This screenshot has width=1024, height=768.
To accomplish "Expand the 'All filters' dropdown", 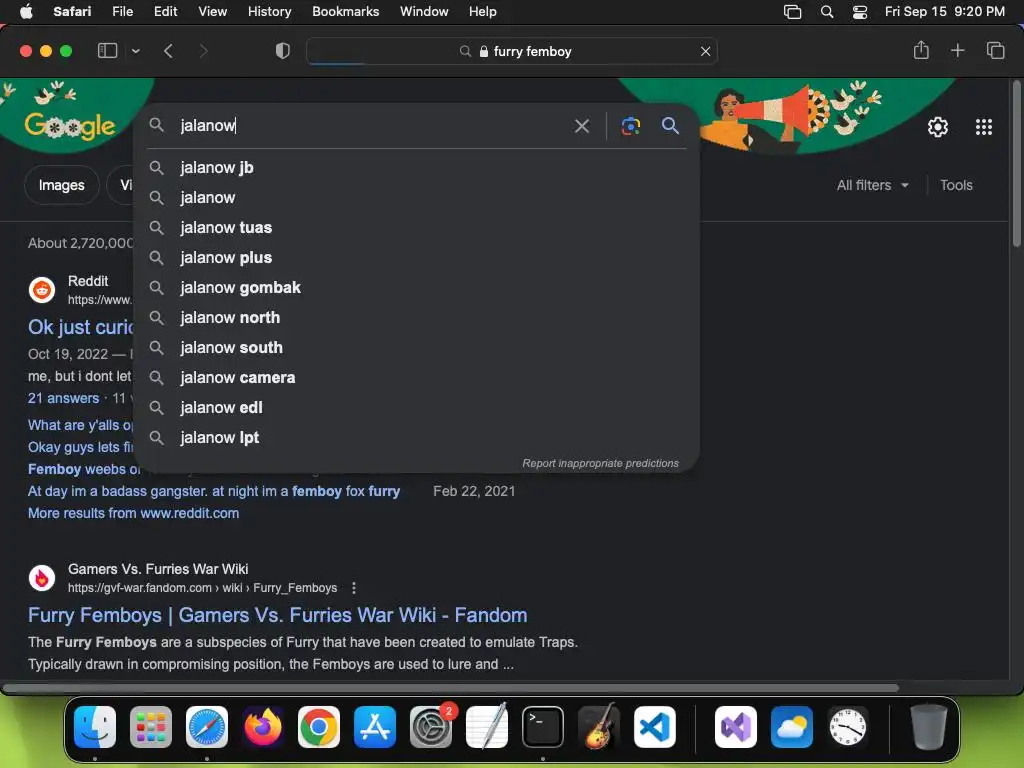I will (872, 185).
